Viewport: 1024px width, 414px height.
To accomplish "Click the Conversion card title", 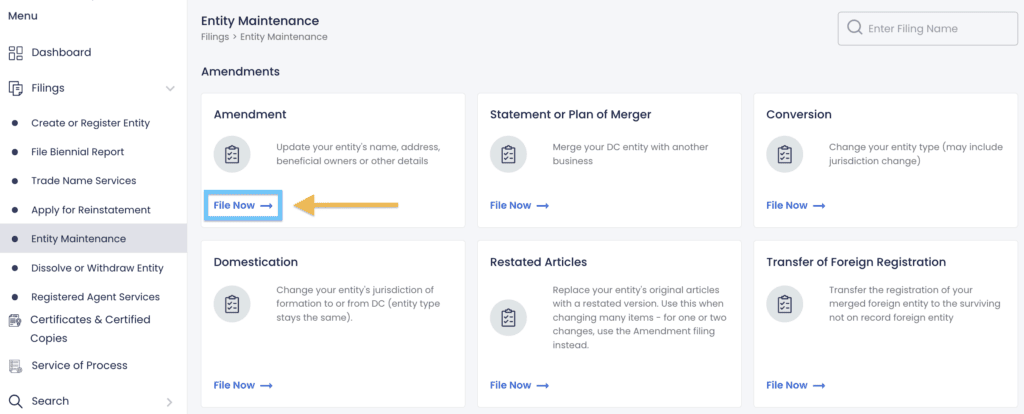I will [799, 114].
